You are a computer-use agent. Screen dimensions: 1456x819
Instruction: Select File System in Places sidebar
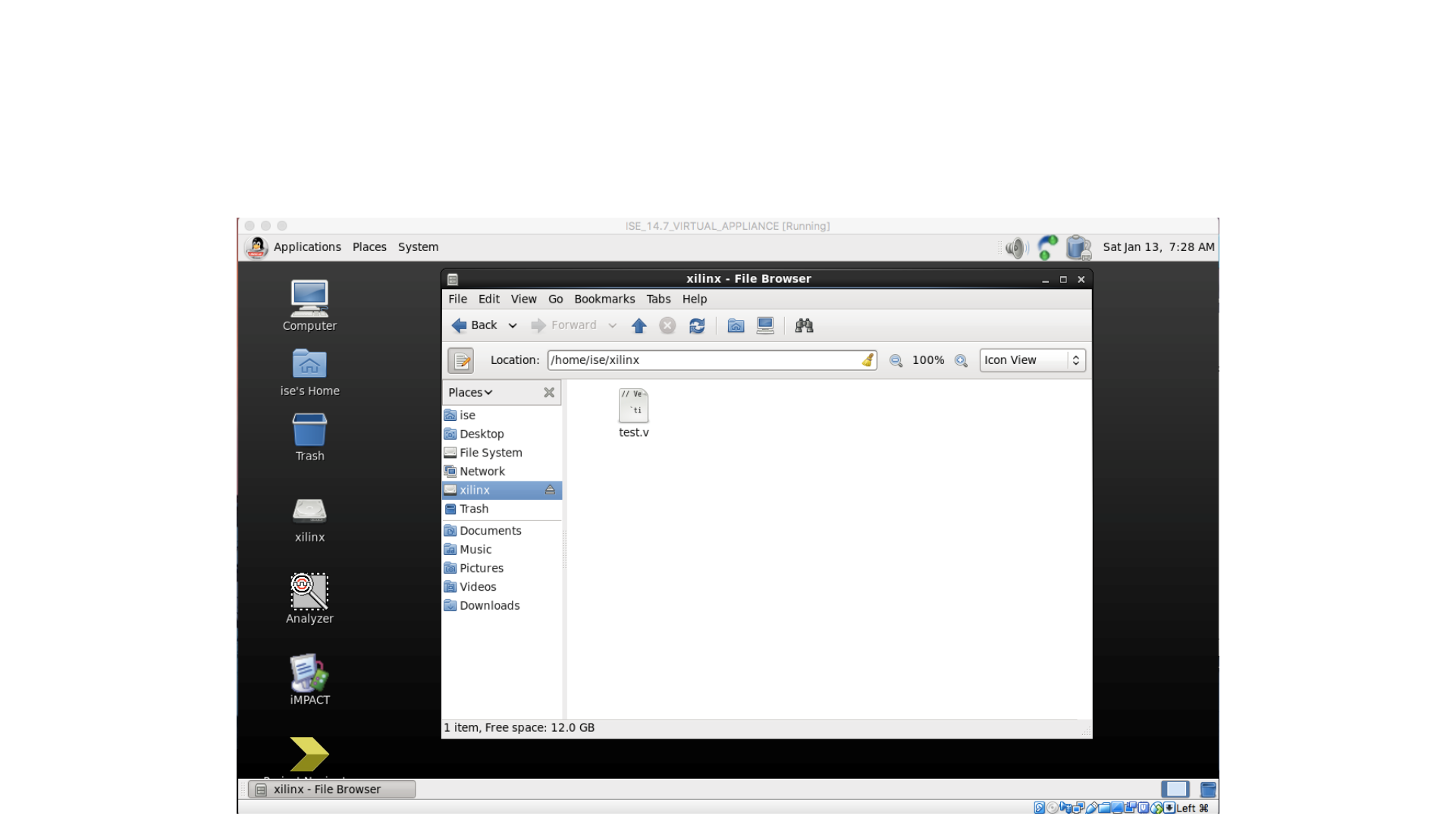490,453
